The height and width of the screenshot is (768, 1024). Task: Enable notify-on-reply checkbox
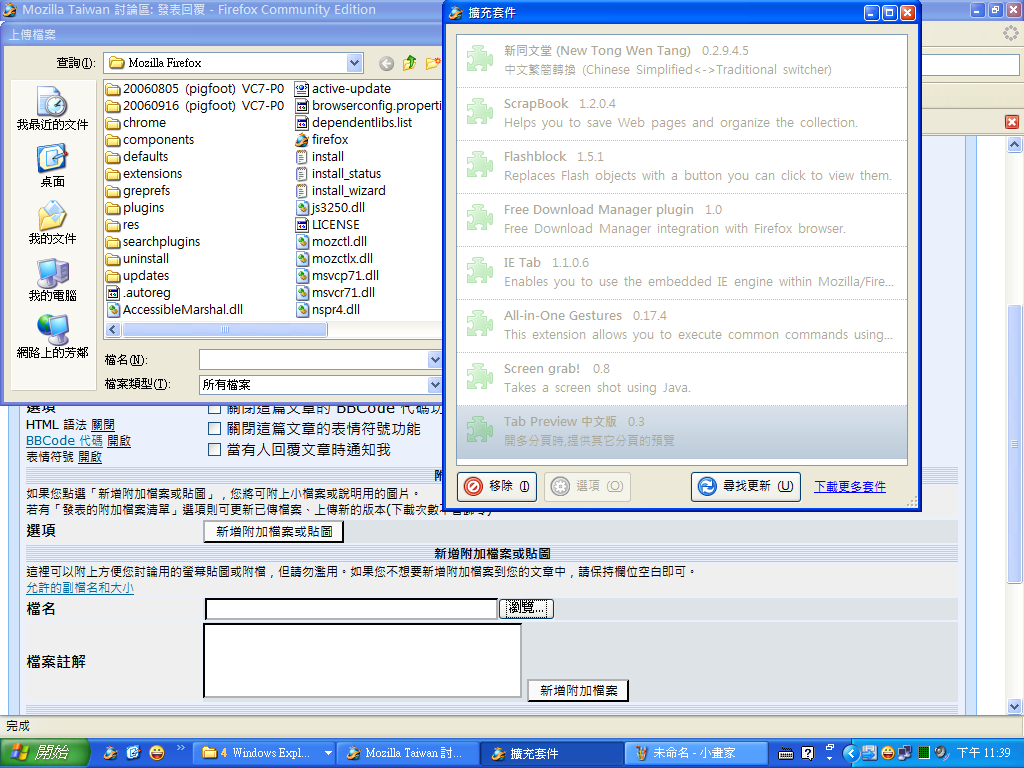214,450
